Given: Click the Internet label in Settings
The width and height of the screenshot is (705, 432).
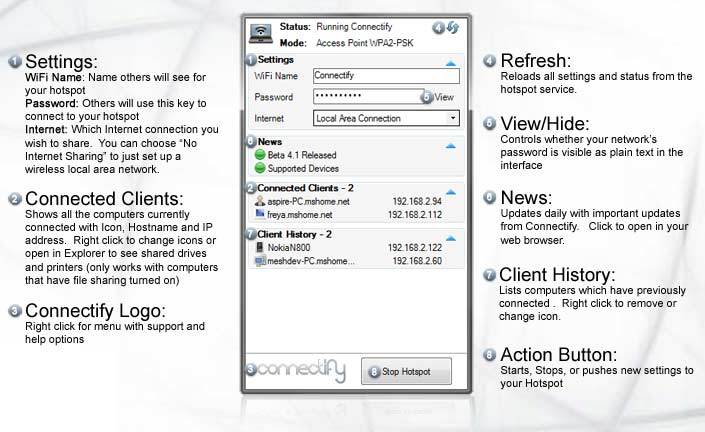Looking at the screenshot, I should (x=269, y=118).
